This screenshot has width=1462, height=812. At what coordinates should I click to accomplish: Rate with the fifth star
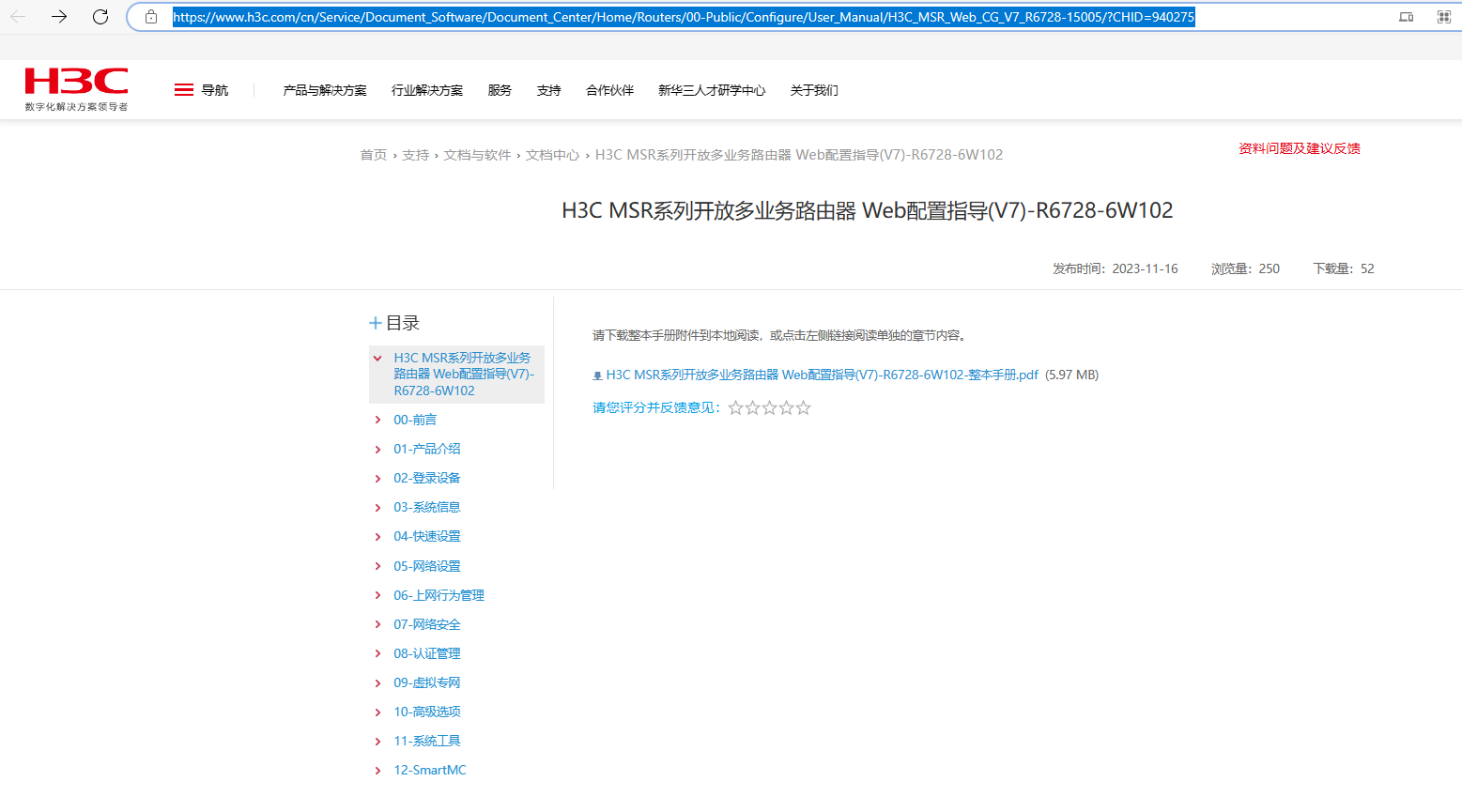click(804, 407)
